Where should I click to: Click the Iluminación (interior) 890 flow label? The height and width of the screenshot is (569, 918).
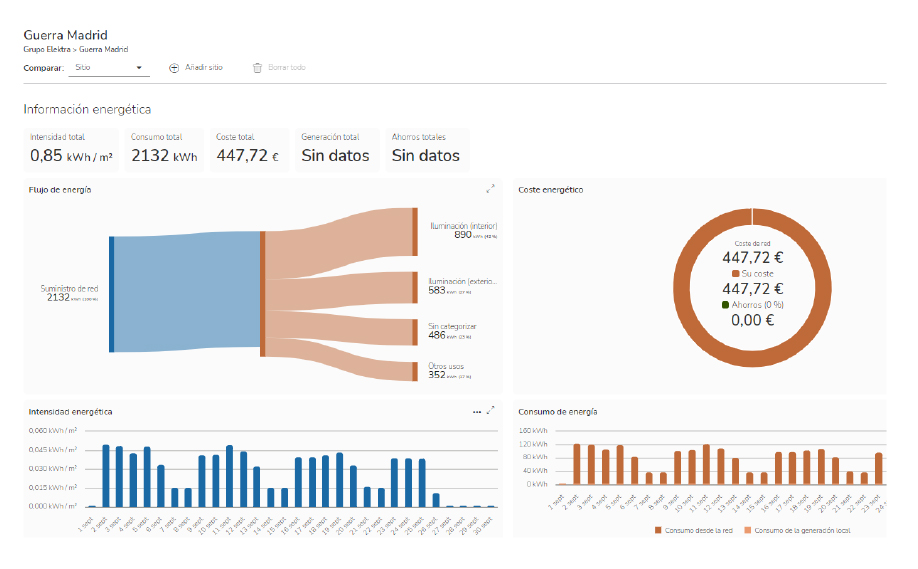tap(464, 230)
